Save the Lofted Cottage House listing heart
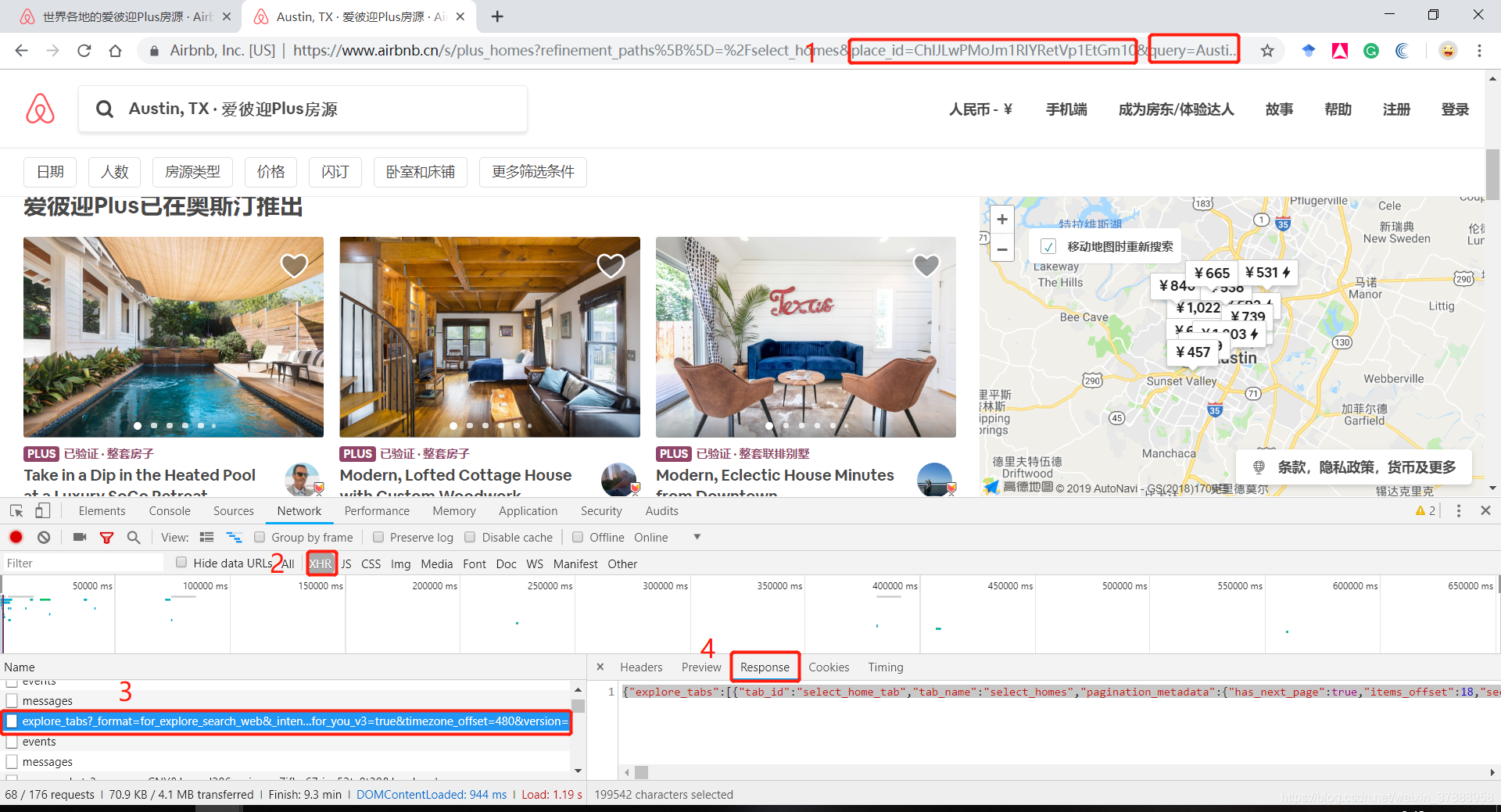 [x=611, y=266]
